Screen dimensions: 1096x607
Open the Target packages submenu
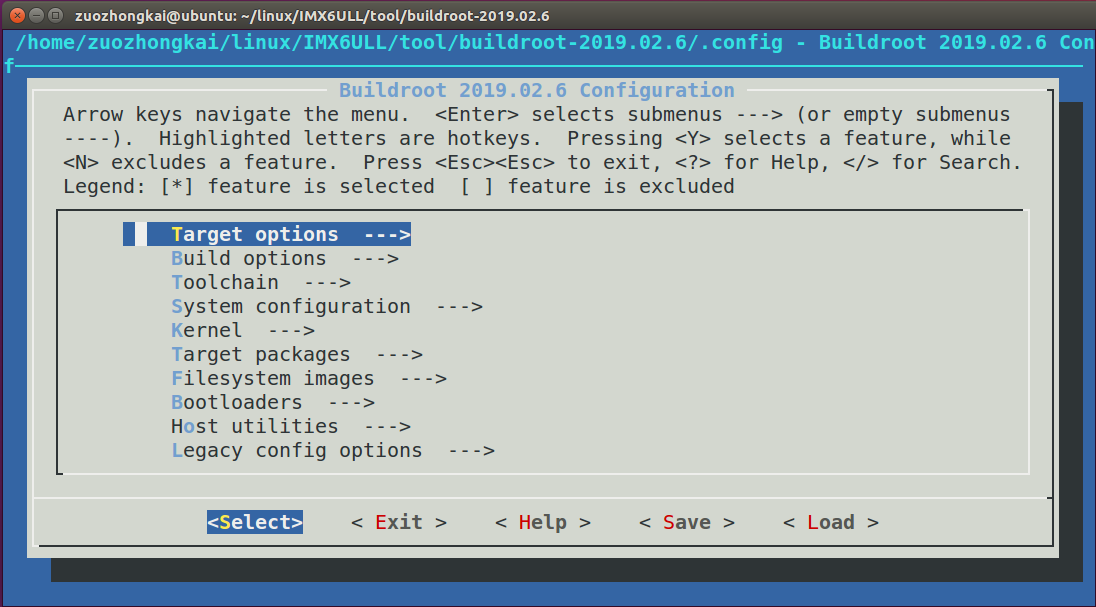[x=296, y=355]
